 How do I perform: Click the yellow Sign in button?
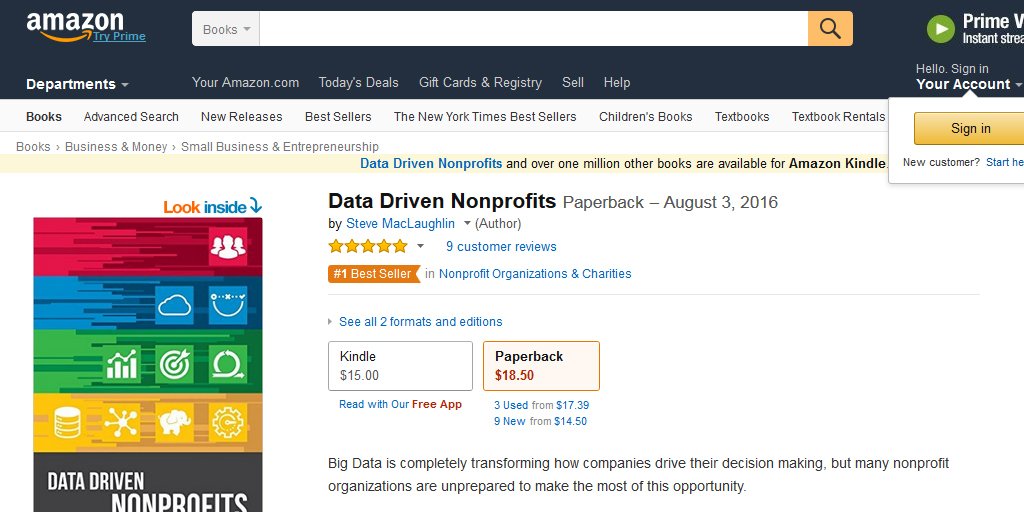pos(970,128)
